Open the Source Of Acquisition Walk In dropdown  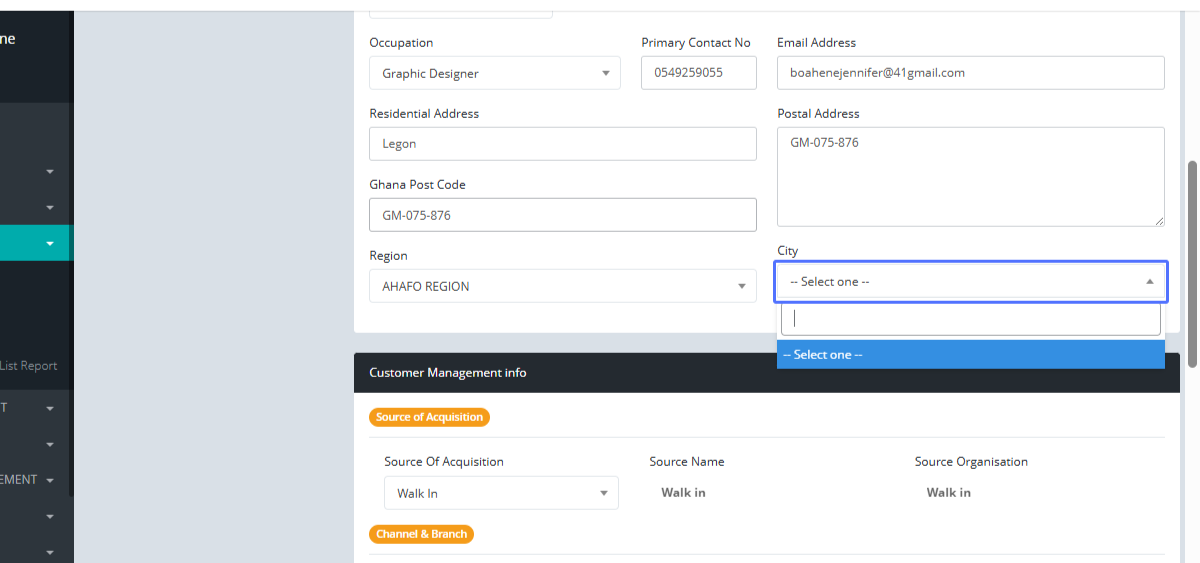pos(500,493)
